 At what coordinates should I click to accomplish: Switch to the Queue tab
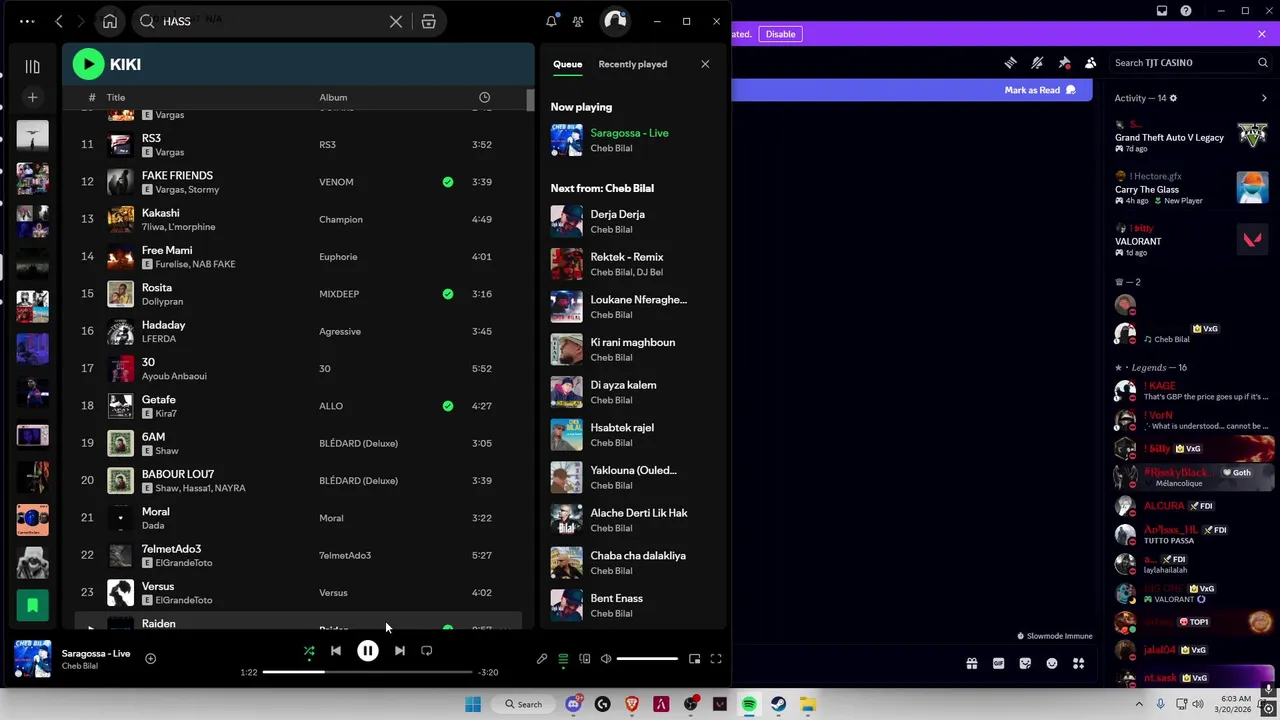567,64
